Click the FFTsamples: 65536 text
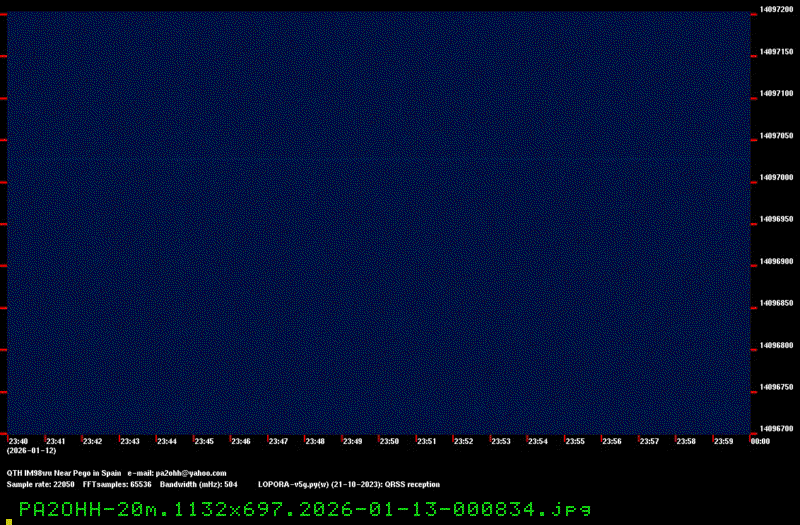 [x=117, y=484]
